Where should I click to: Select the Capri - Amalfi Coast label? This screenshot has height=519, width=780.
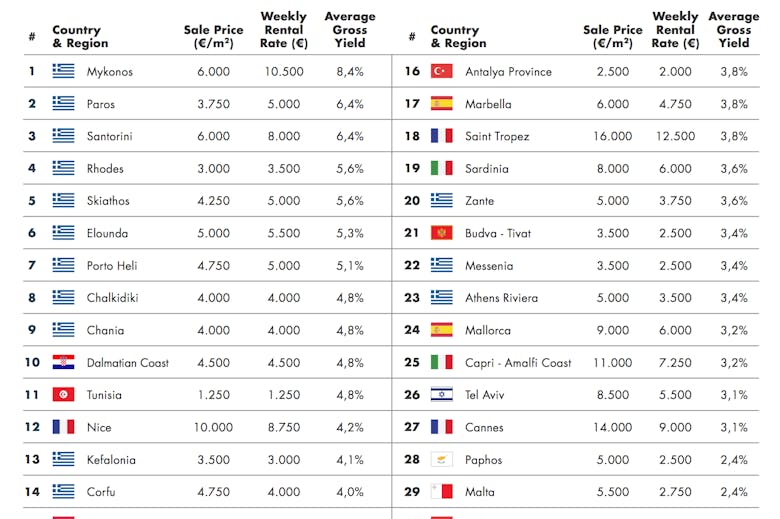coord(518,362)
